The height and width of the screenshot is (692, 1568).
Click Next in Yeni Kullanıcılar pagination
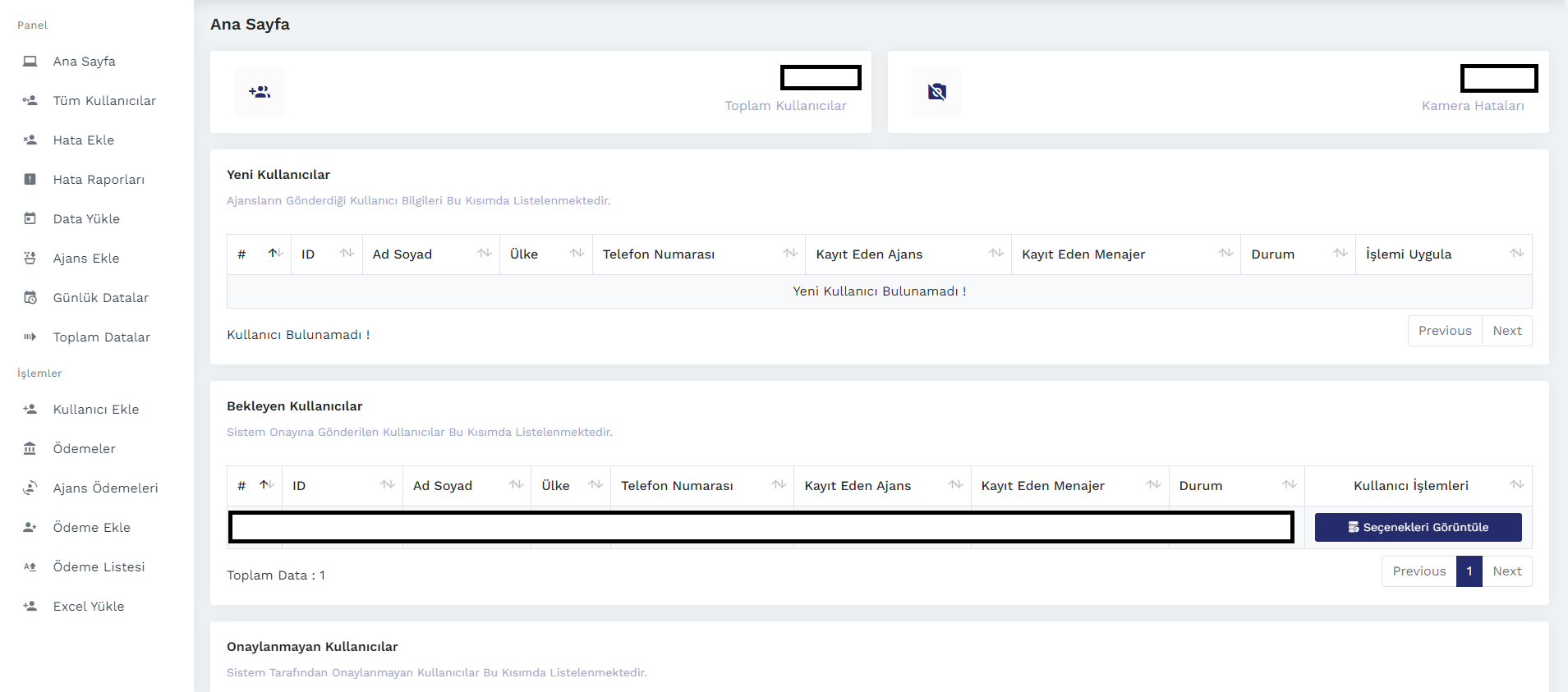point(1506,331)
